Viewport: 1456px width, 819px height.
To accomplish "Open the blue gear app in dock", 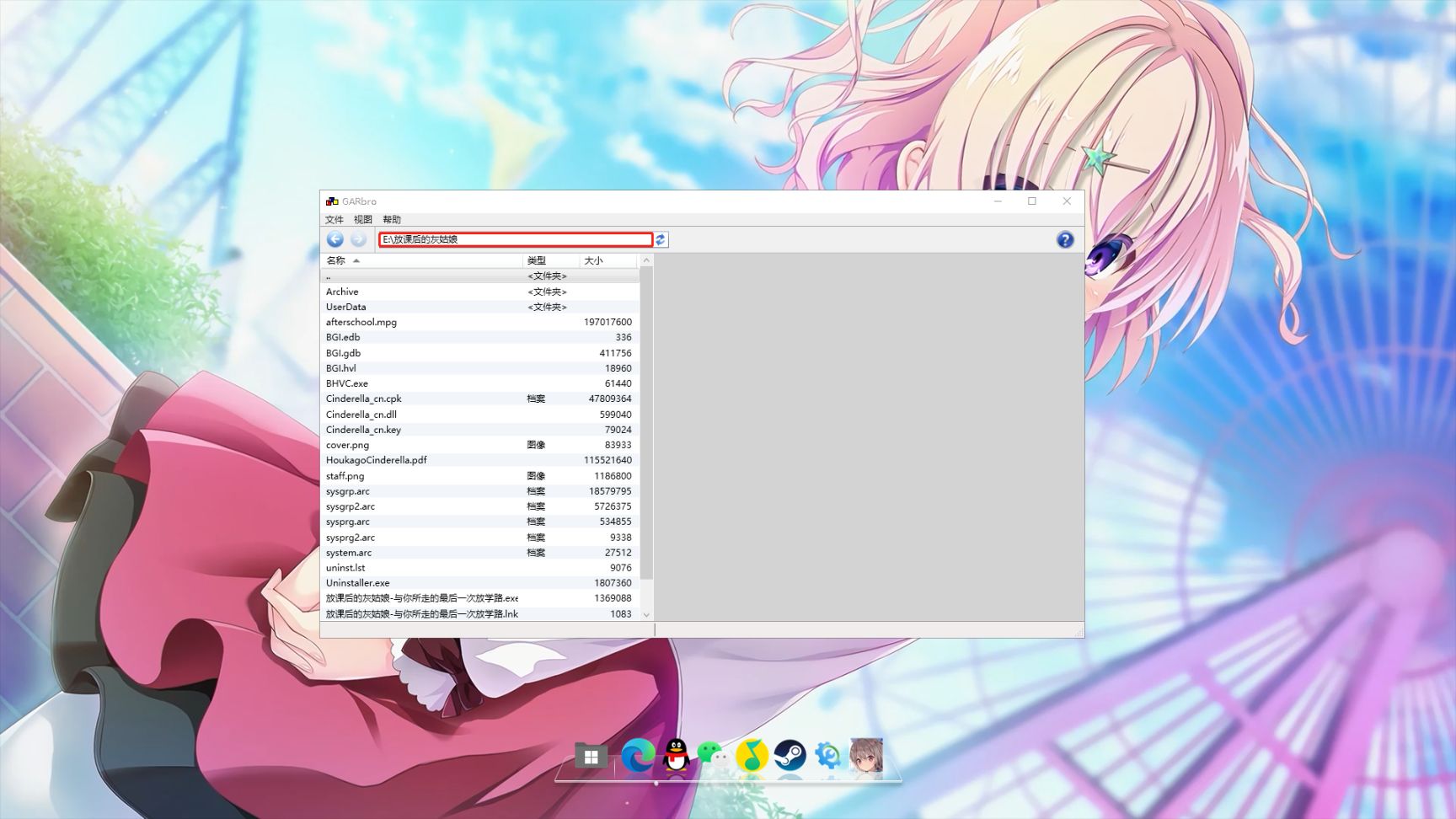I will pos(827,756).
